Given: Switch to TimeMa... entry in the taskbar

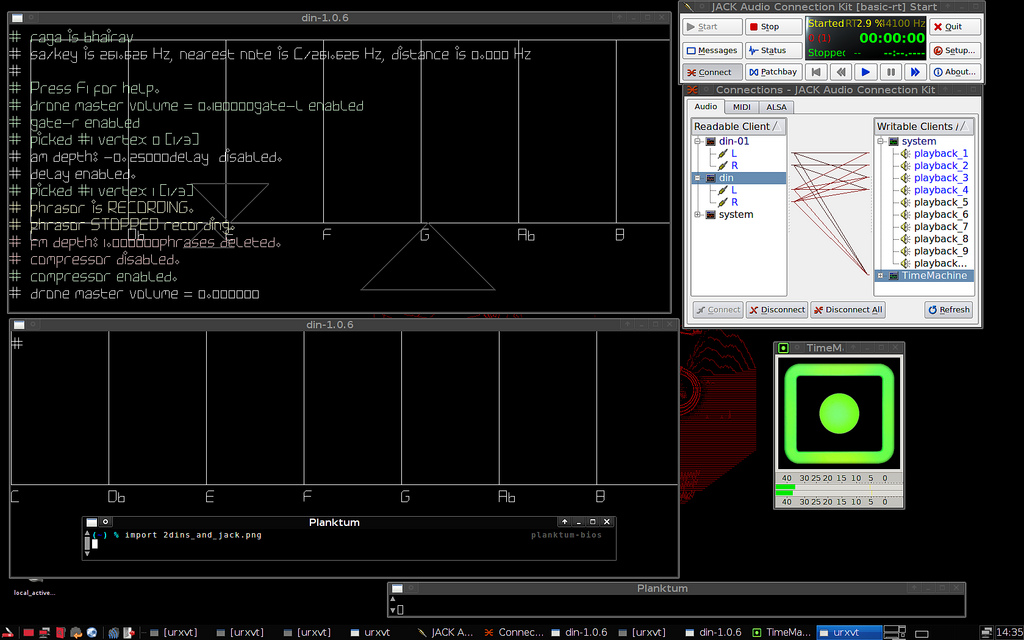Looking at the screenshot, I should click(782, 632).
